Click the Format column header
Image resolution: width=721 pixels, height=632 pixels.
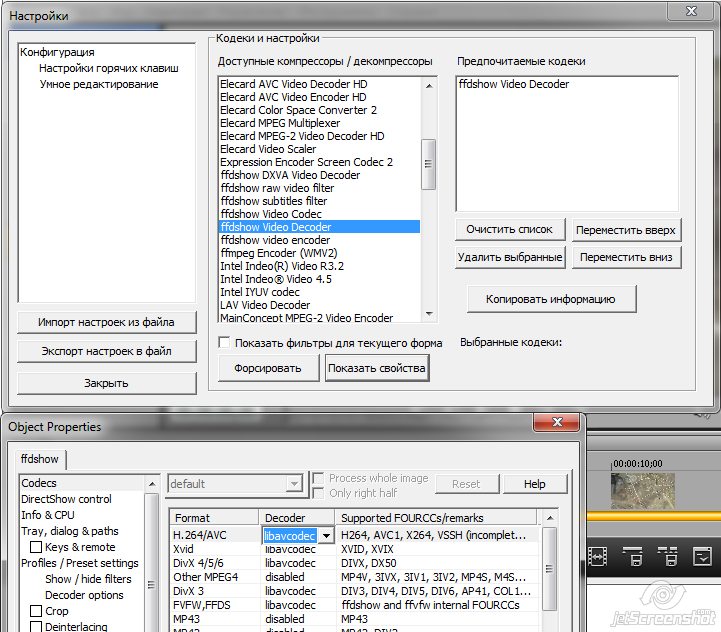click(215, 518)
